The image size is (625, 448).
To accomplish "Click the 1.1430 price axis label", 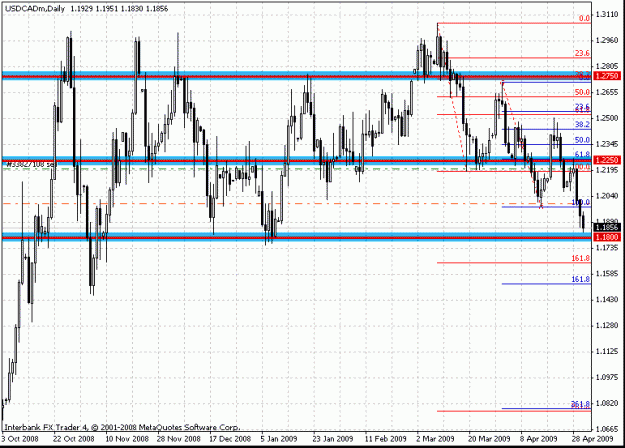I will [607, 299].
